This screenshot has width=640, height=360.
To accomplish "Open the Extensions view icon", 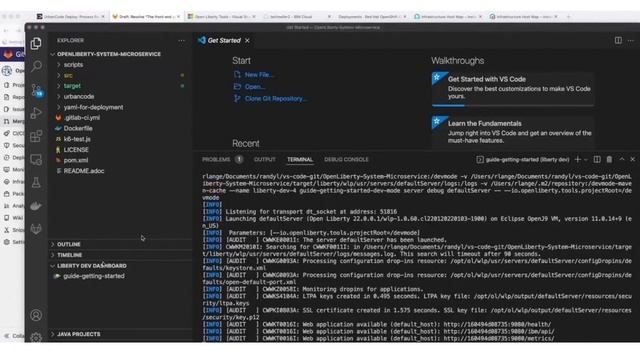I will (x=36, y=136).
